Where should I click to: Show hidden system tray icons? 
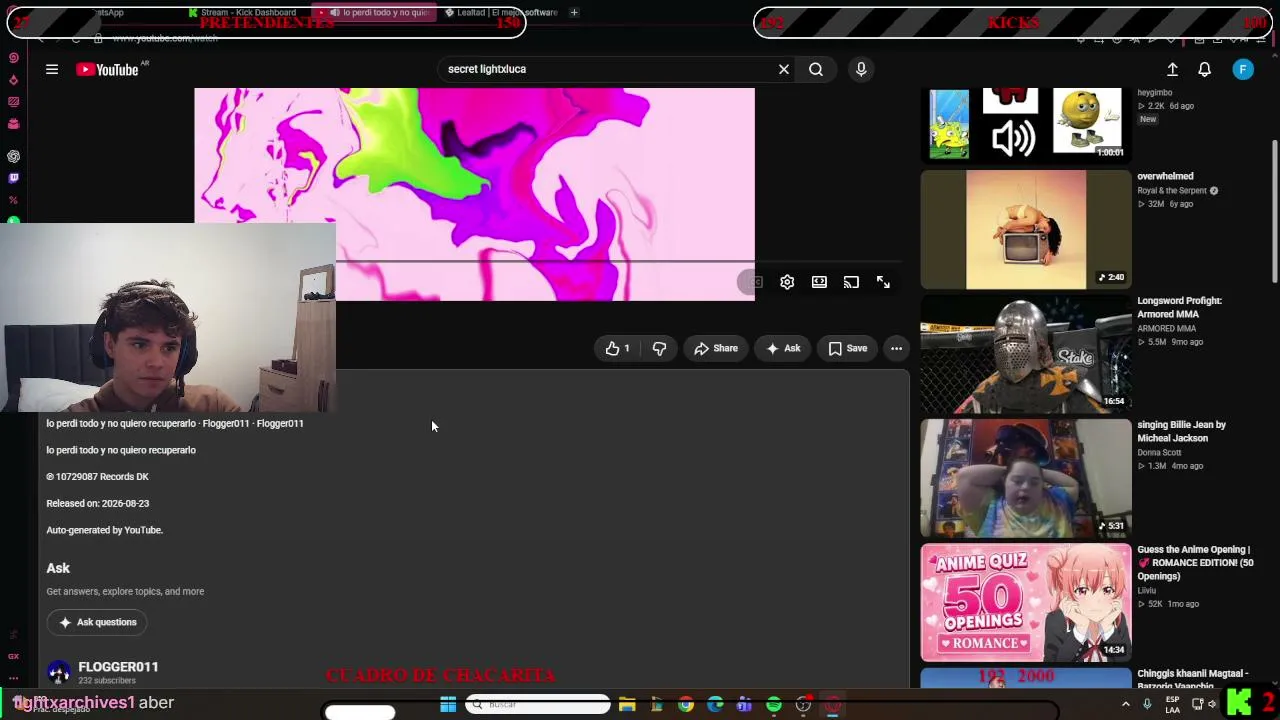(x=1126, y=704)
